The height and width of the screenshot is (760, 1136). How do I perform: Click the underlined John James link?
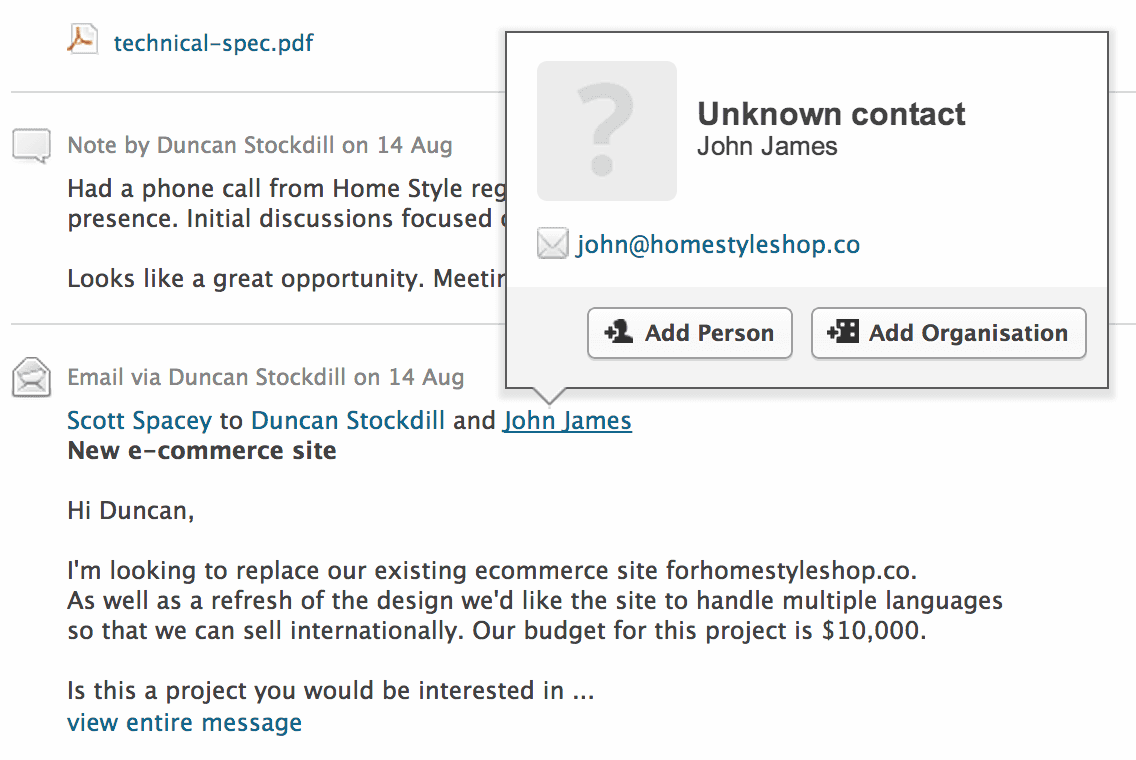pos(567,421)
